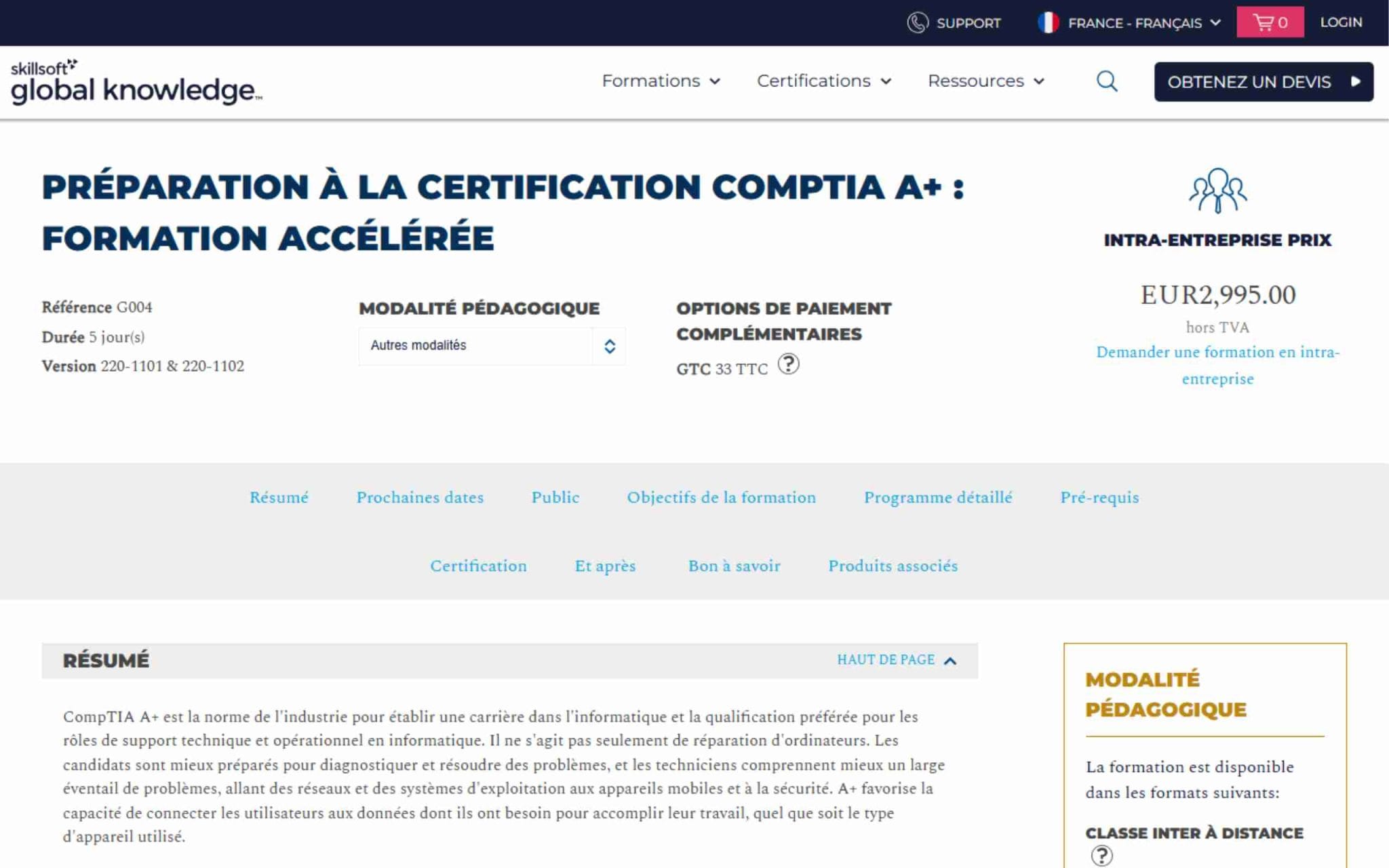Go to the Résumé section tab
Screen dimensions: 1389x868
(x=279, y=497)
